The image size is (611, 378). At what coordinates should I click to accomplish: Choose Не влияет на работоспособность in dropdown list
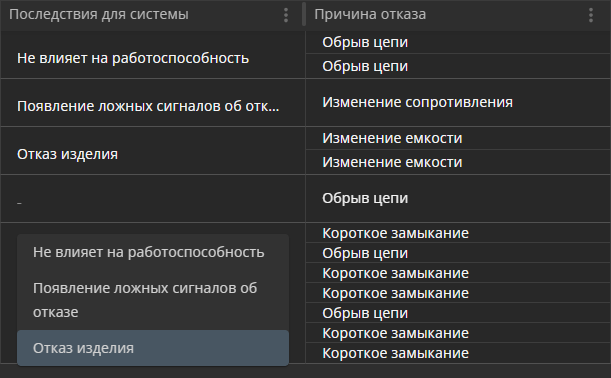click(153, 252)
